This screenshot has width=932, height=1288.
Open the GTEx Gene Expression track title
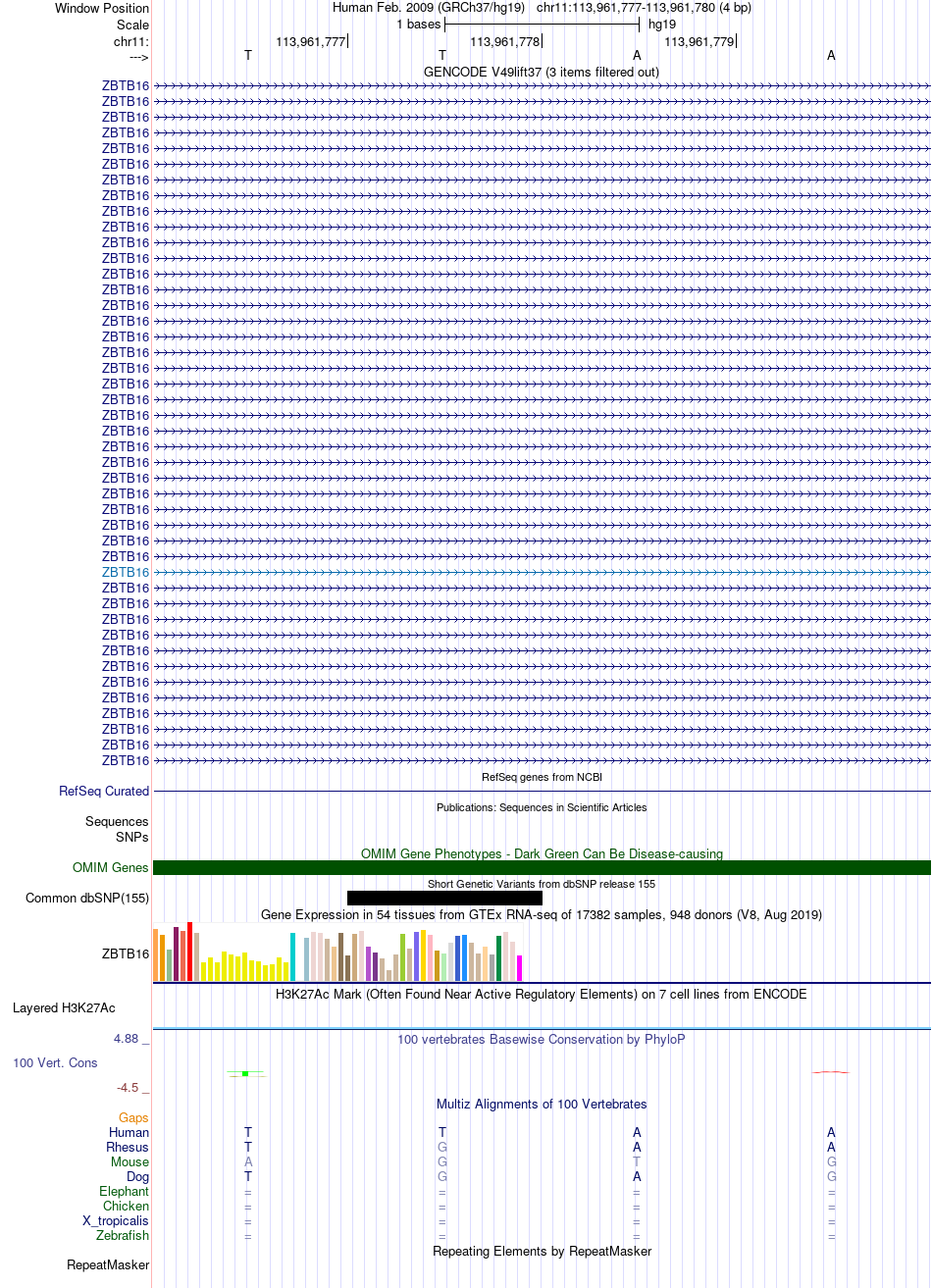coord(542,914)
